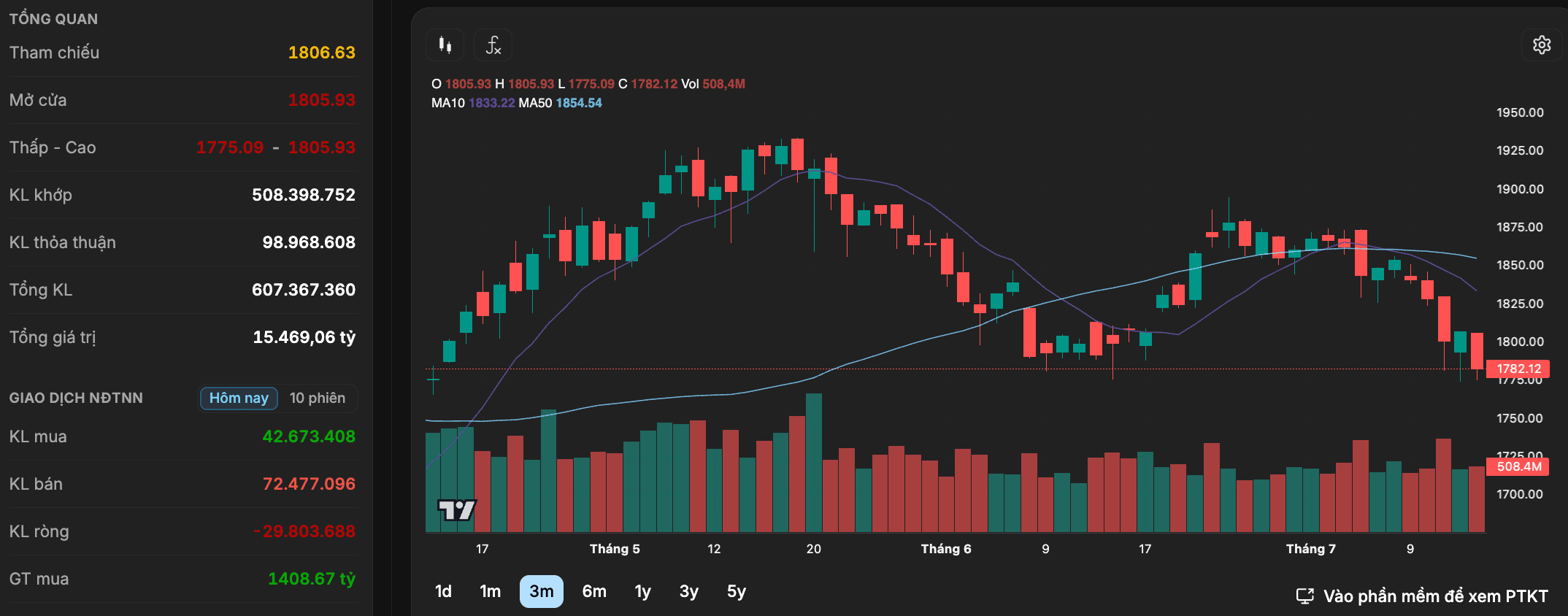Click the Tháng 6 time axis marker
Image resolution: width=1568 pixels, height=616 pixels.
[x=946, y=549]
